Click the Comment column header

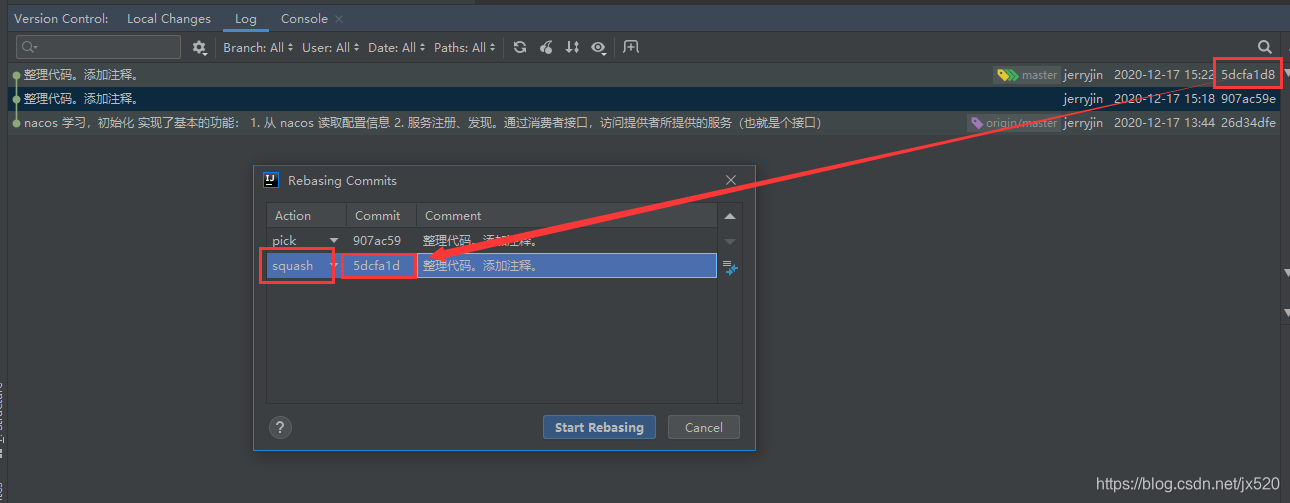pos(567,216)
